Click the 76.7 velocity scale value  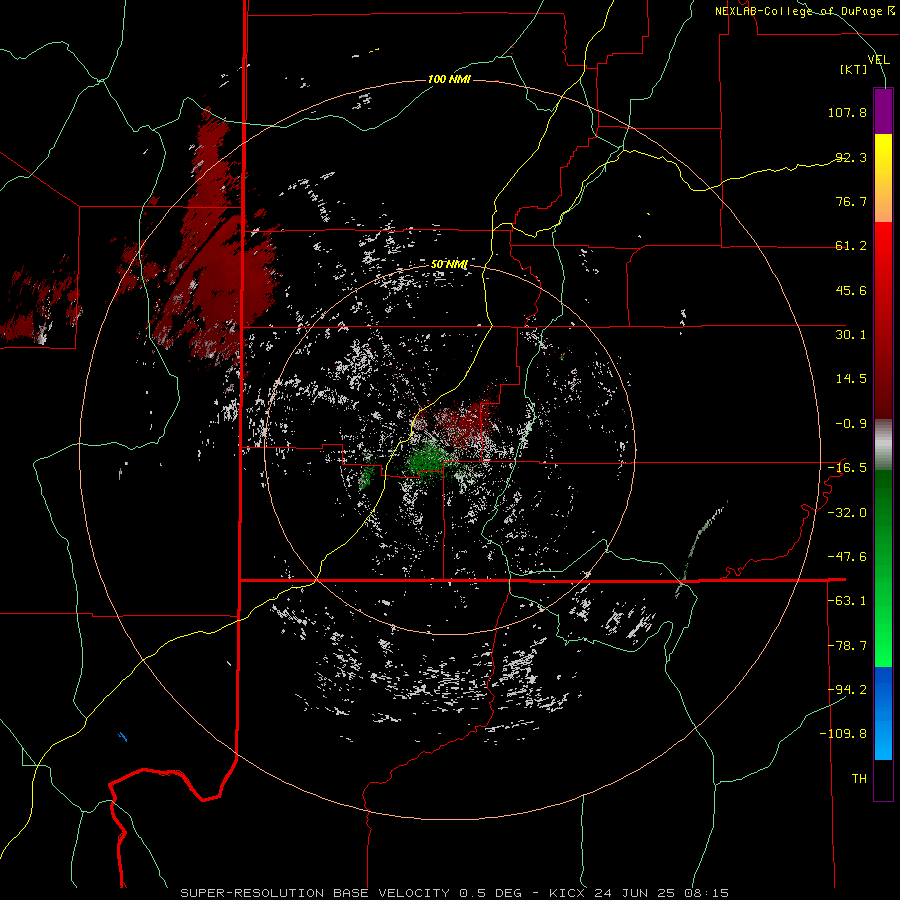[x=851, y=201]
